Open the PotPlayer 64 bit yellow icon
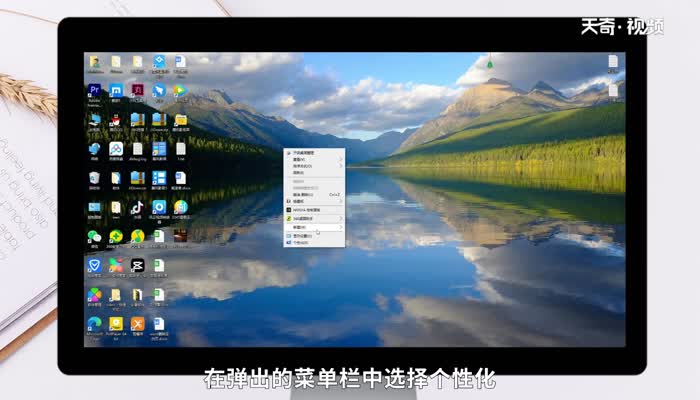700x400 pixels. pyautogui.click(x=116, y=324)
